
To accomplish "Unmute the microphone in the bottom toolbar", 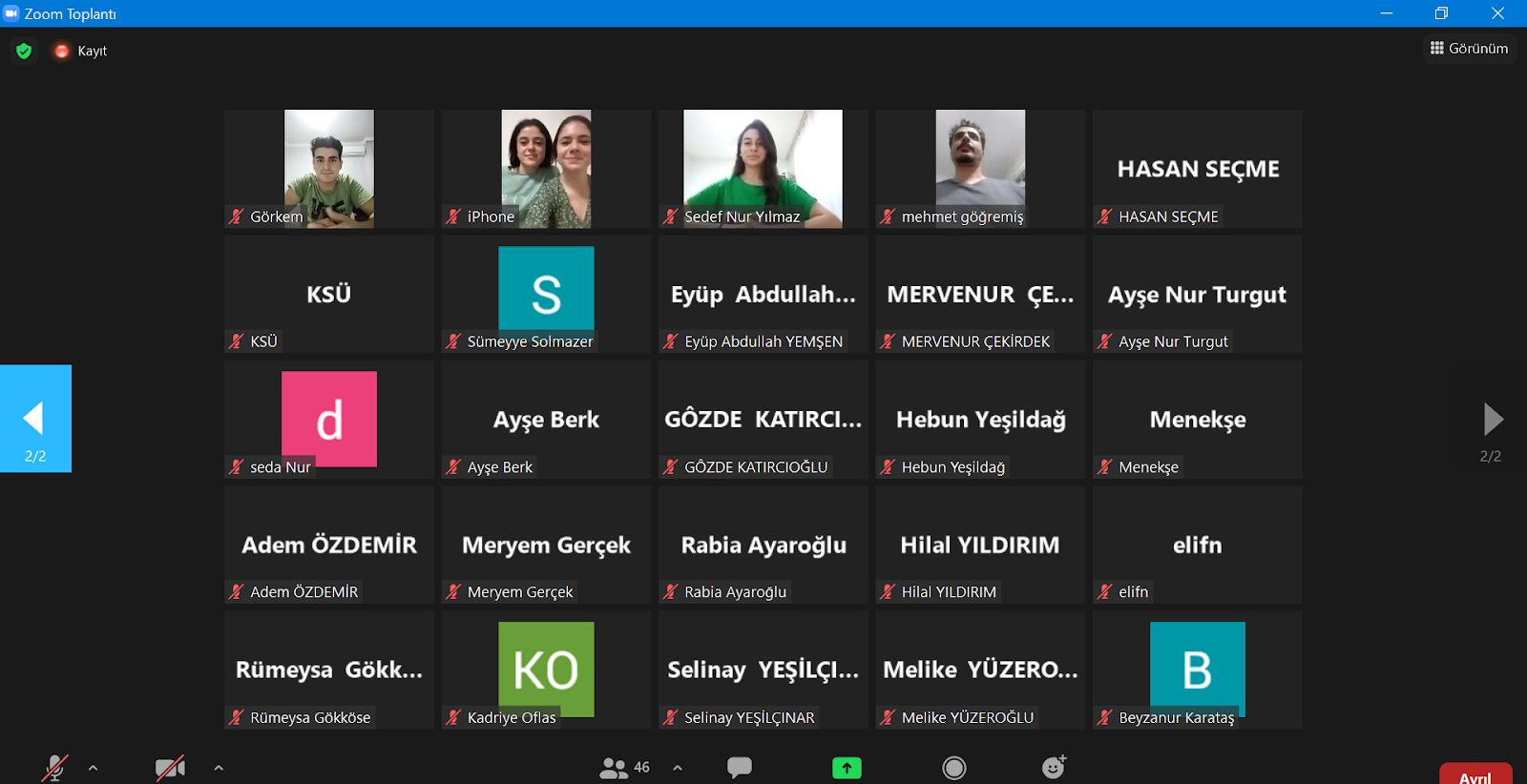I will point(54,768).
